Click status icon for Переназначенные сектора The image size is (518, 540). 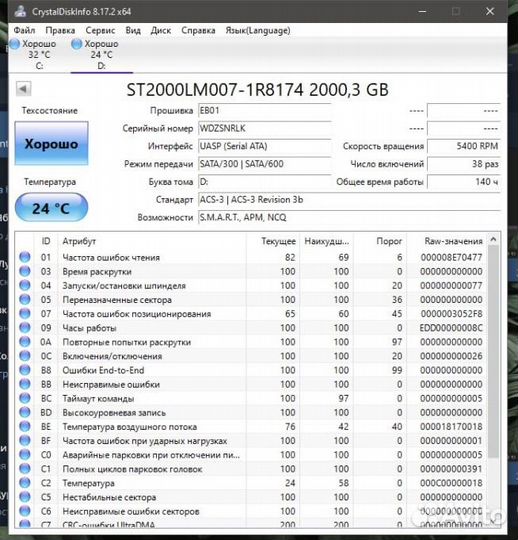click(x=25, y=300)
